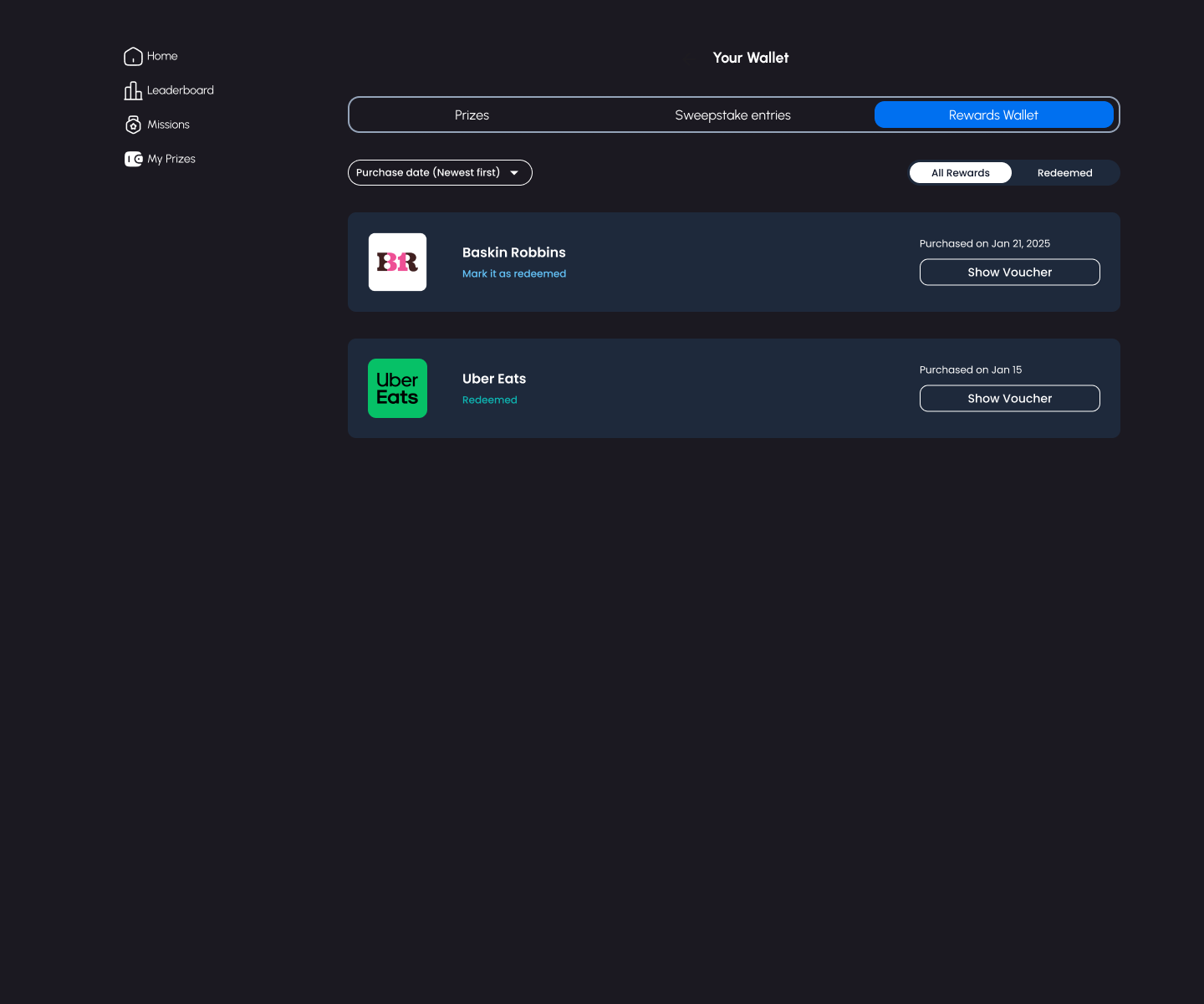Click the Redeemed status under Uber Eats
Image resolution: width=1204 pixels, height=1004 pixels.
(490, 400)
